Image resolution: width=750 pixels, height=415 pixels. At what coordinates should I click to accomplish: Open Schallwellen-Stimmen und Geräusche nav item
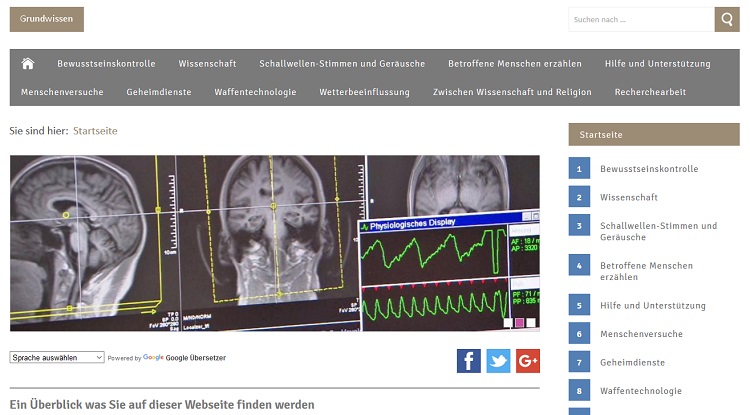pyautogui.click(x=342, y=64)
